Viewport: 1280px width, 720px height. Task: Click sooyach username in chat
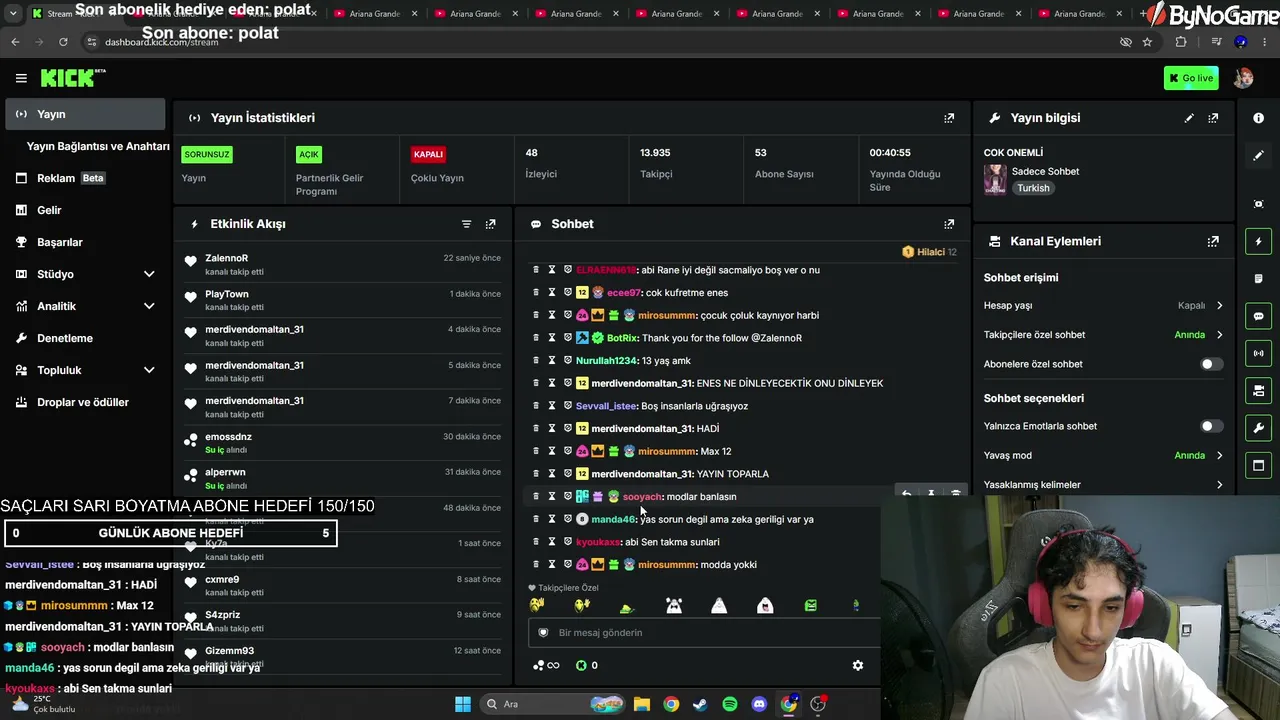(x=642, y=496)
